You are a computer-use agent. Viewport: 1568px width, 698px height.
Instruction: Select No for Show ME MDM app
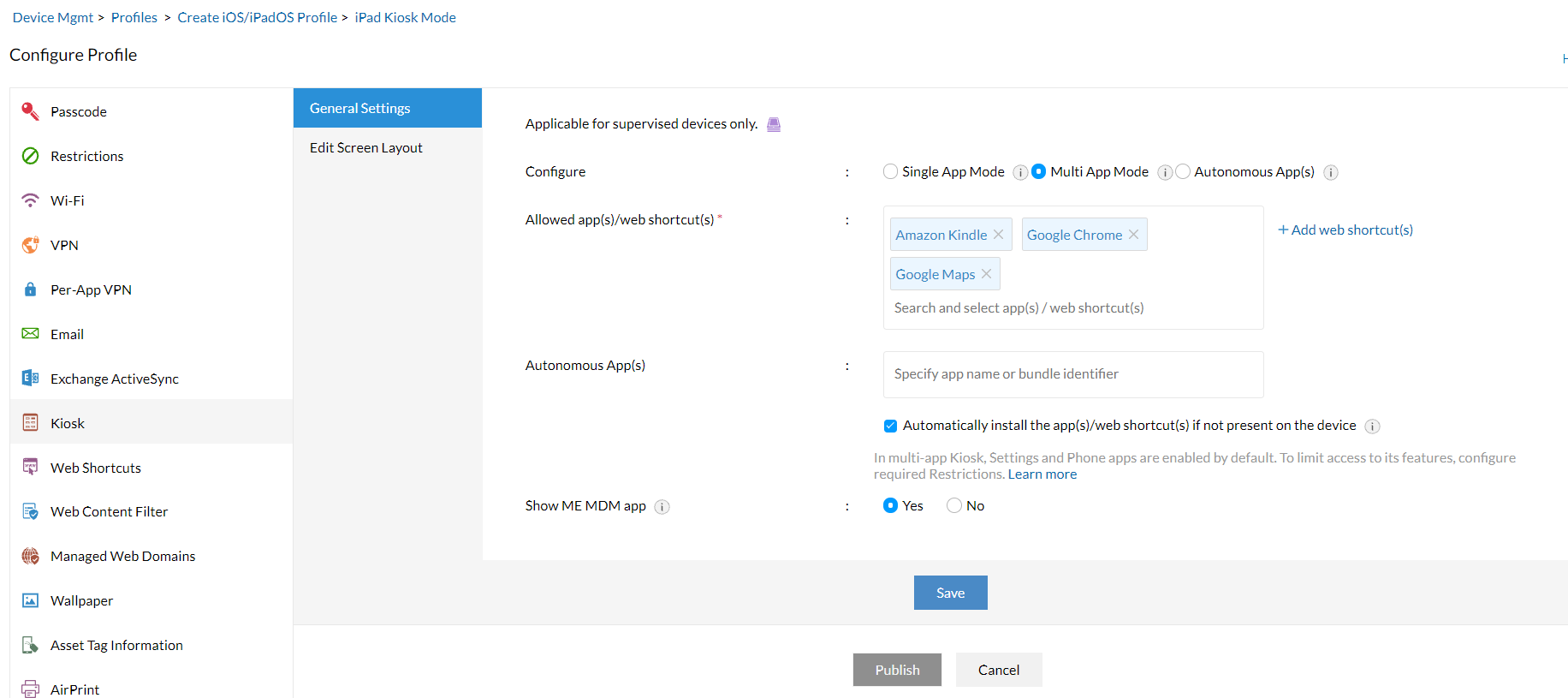[x=954, y=505]
